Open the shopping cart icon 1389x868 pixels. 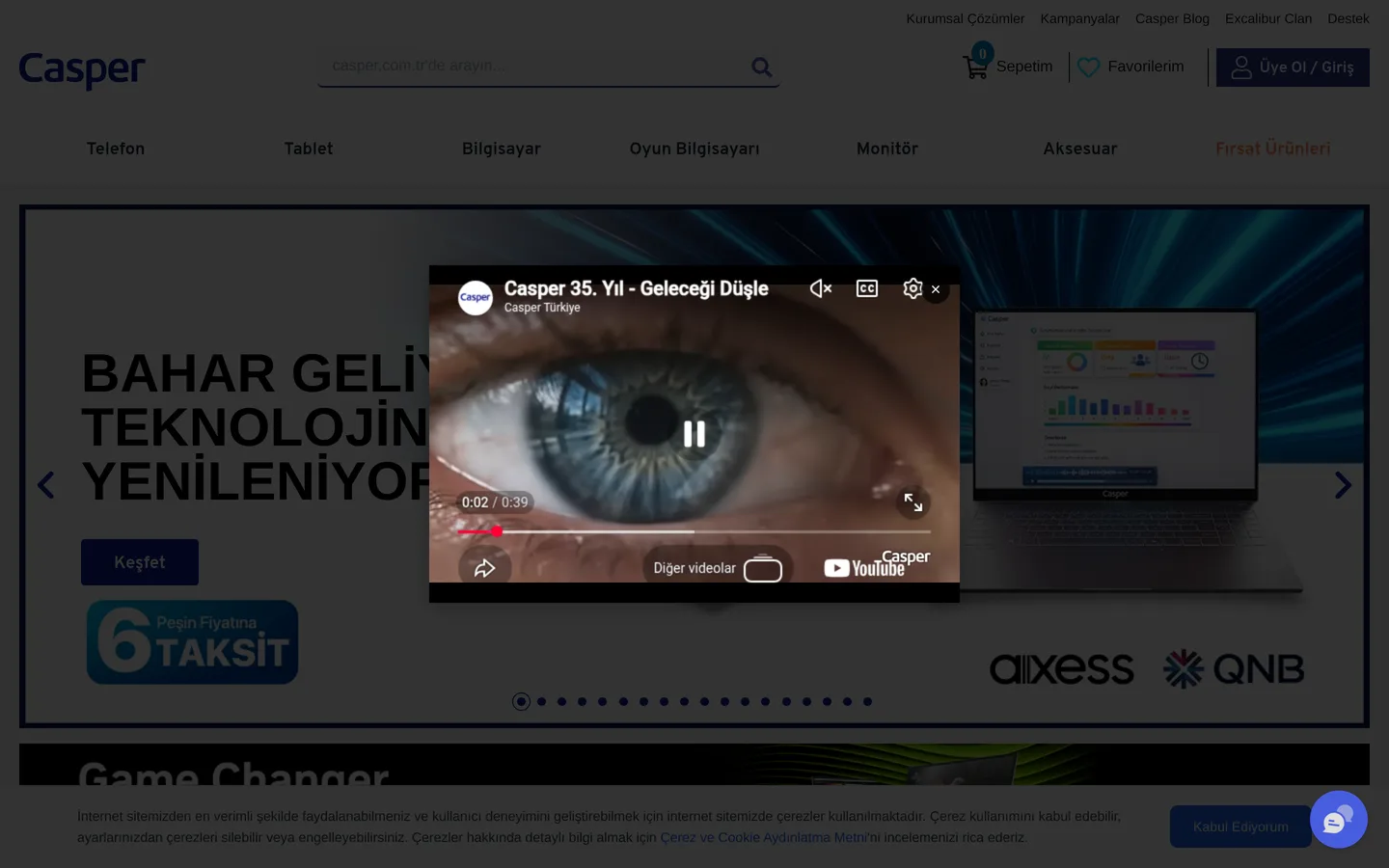tap(976, 66)
